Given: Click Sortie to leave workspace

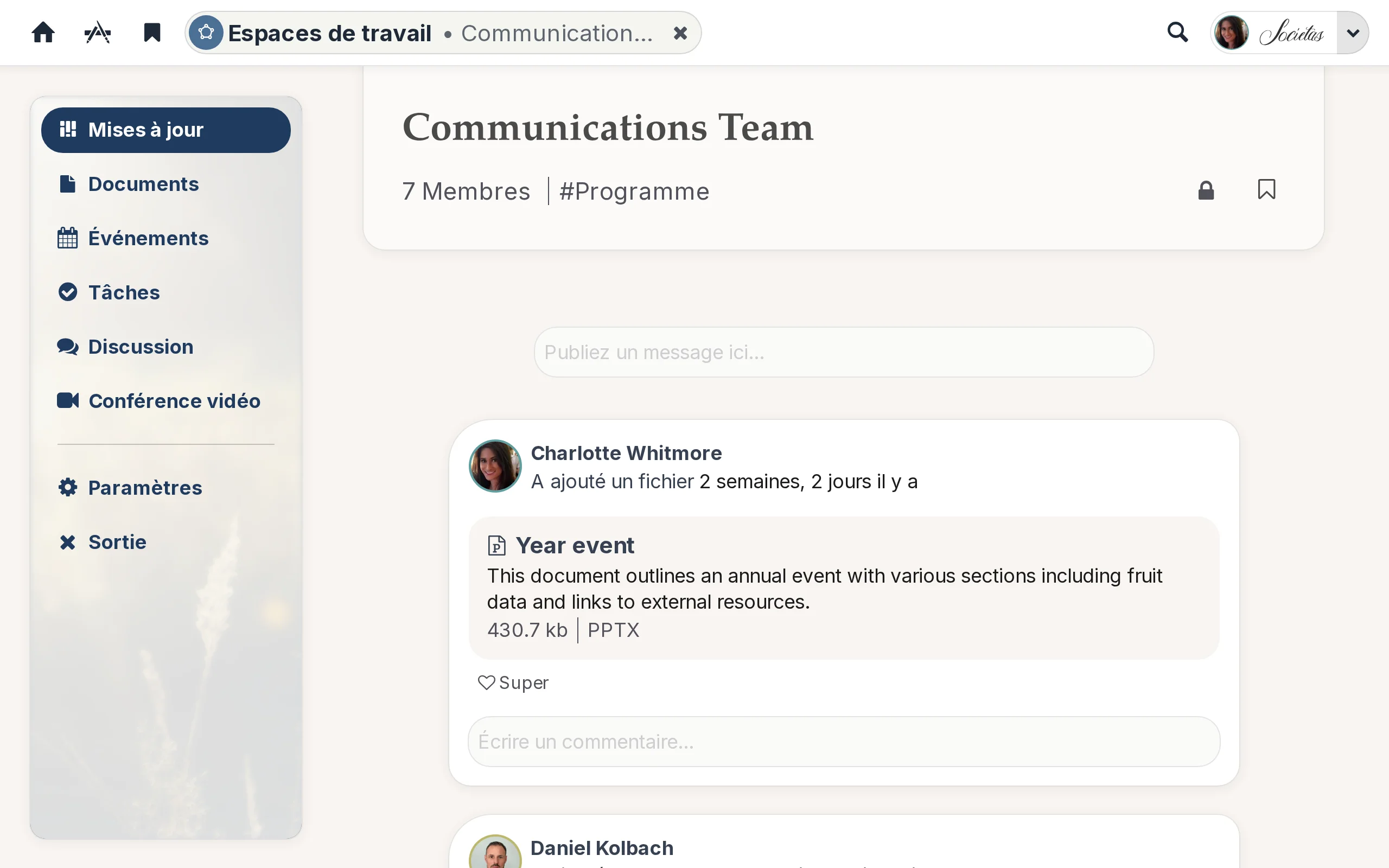Looking at the screenshot, I should tap(166, 542).
